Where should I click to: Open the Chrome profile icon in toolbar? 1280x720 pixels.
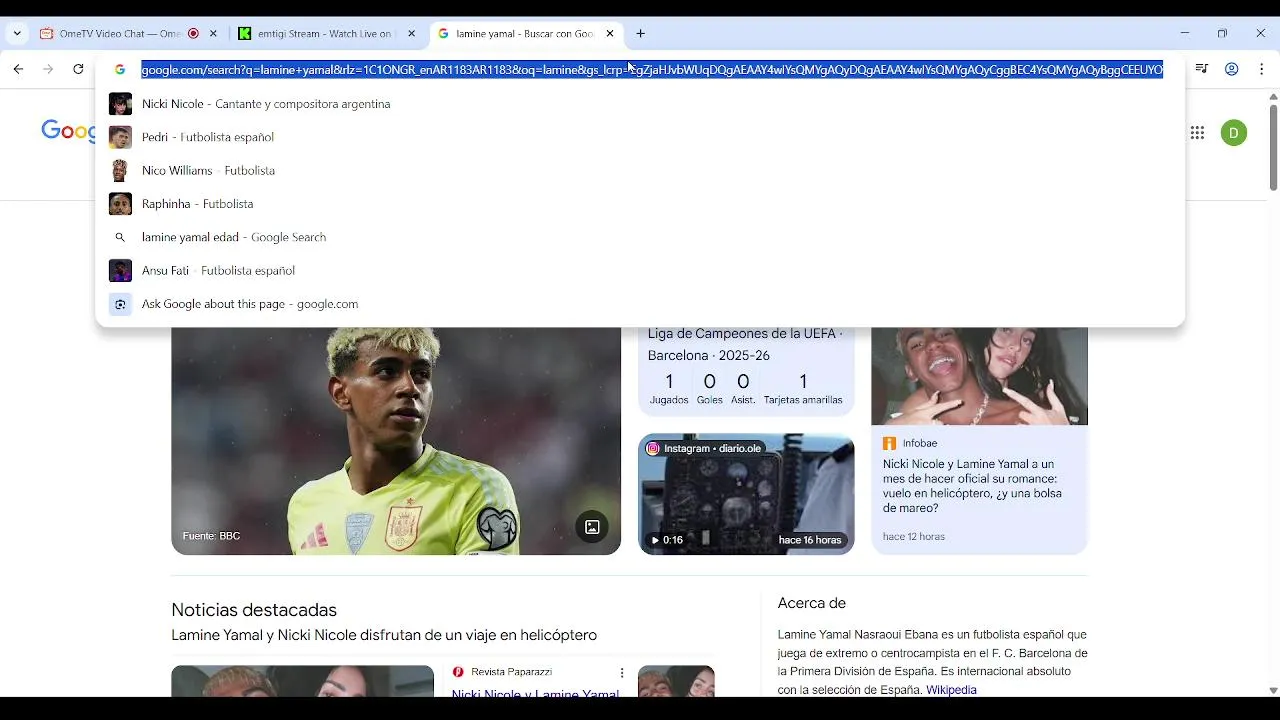click(1232, 69)
